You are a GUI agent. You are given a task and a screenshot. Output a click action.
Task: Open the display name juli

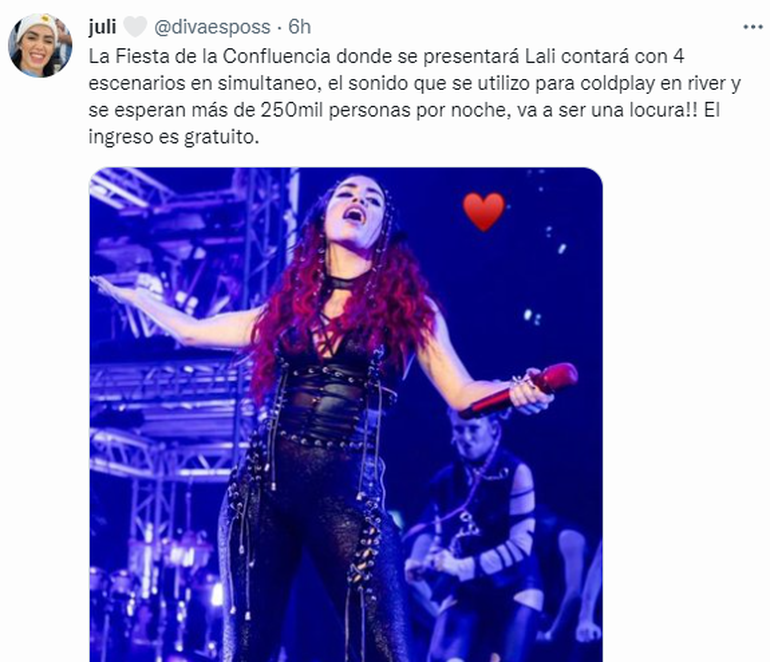102,27
